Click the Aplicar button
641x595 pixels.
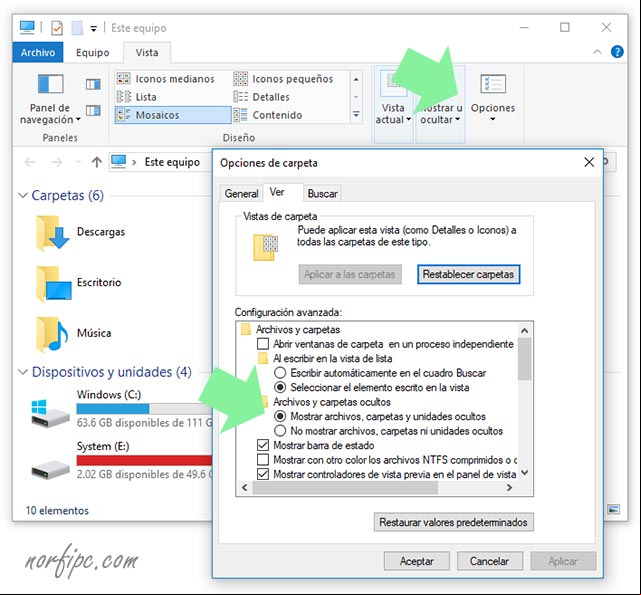(563, 561)
